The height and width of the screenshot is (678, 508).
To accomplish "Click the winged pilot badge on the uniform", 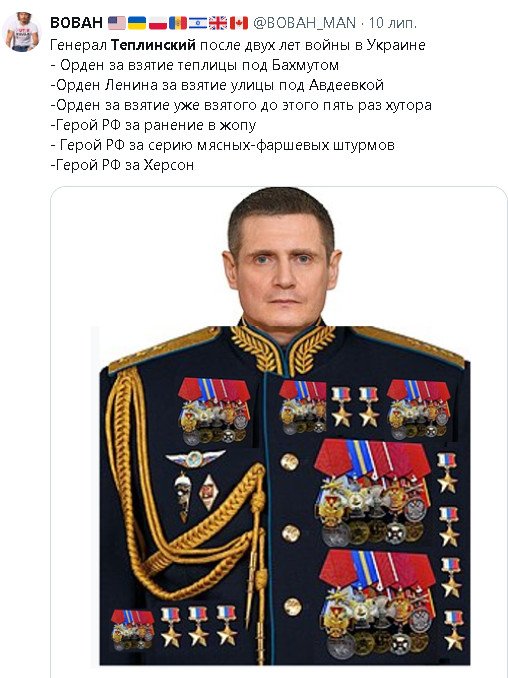I will 195,458.
